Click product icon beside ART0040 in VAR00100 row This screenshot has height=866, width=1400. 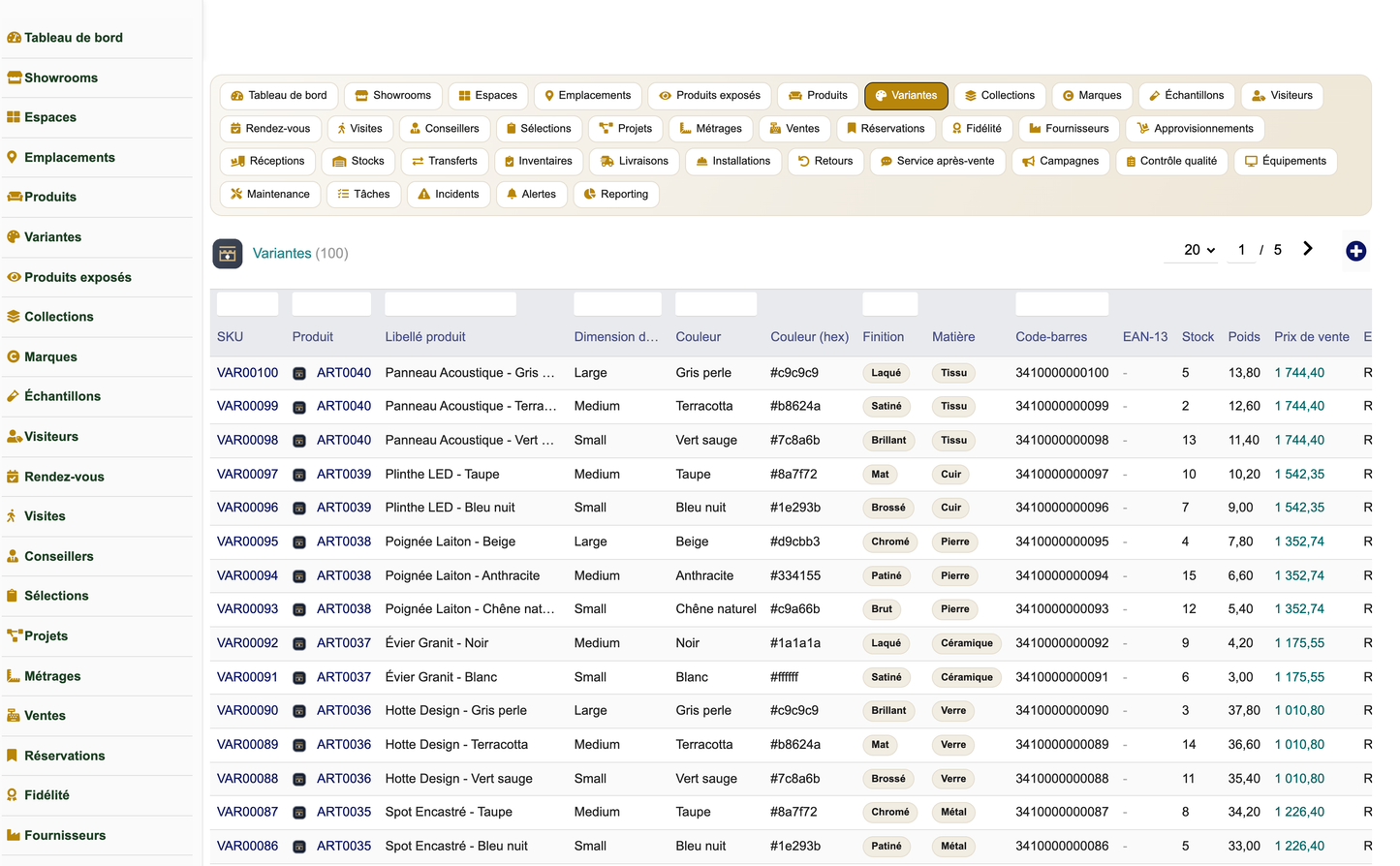pos(299,373)
